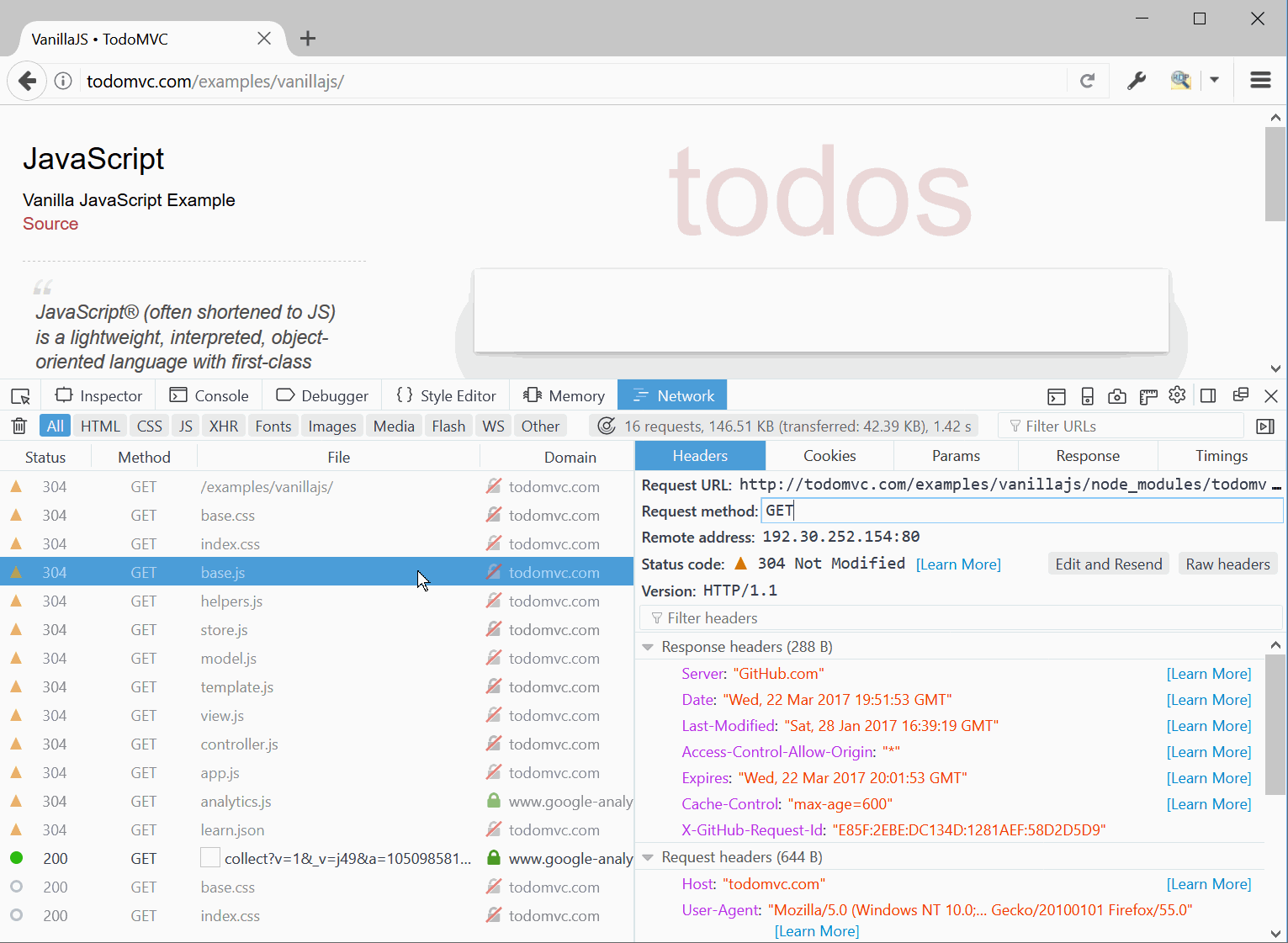Click secure green lock on analytics.js row
This screenshot has height=943, width=1288.
[494, 801]
